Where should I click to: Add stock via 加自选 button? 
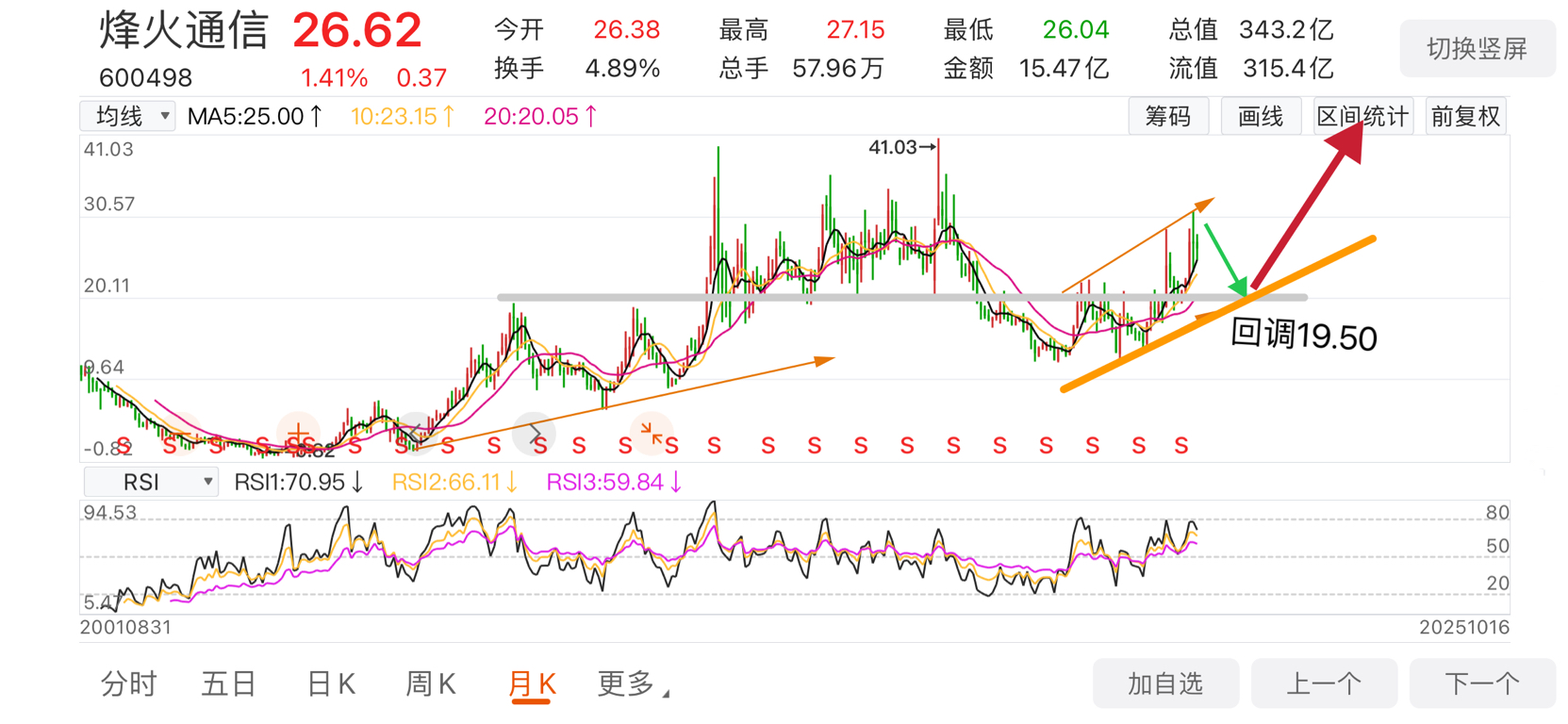(1166, 683)
